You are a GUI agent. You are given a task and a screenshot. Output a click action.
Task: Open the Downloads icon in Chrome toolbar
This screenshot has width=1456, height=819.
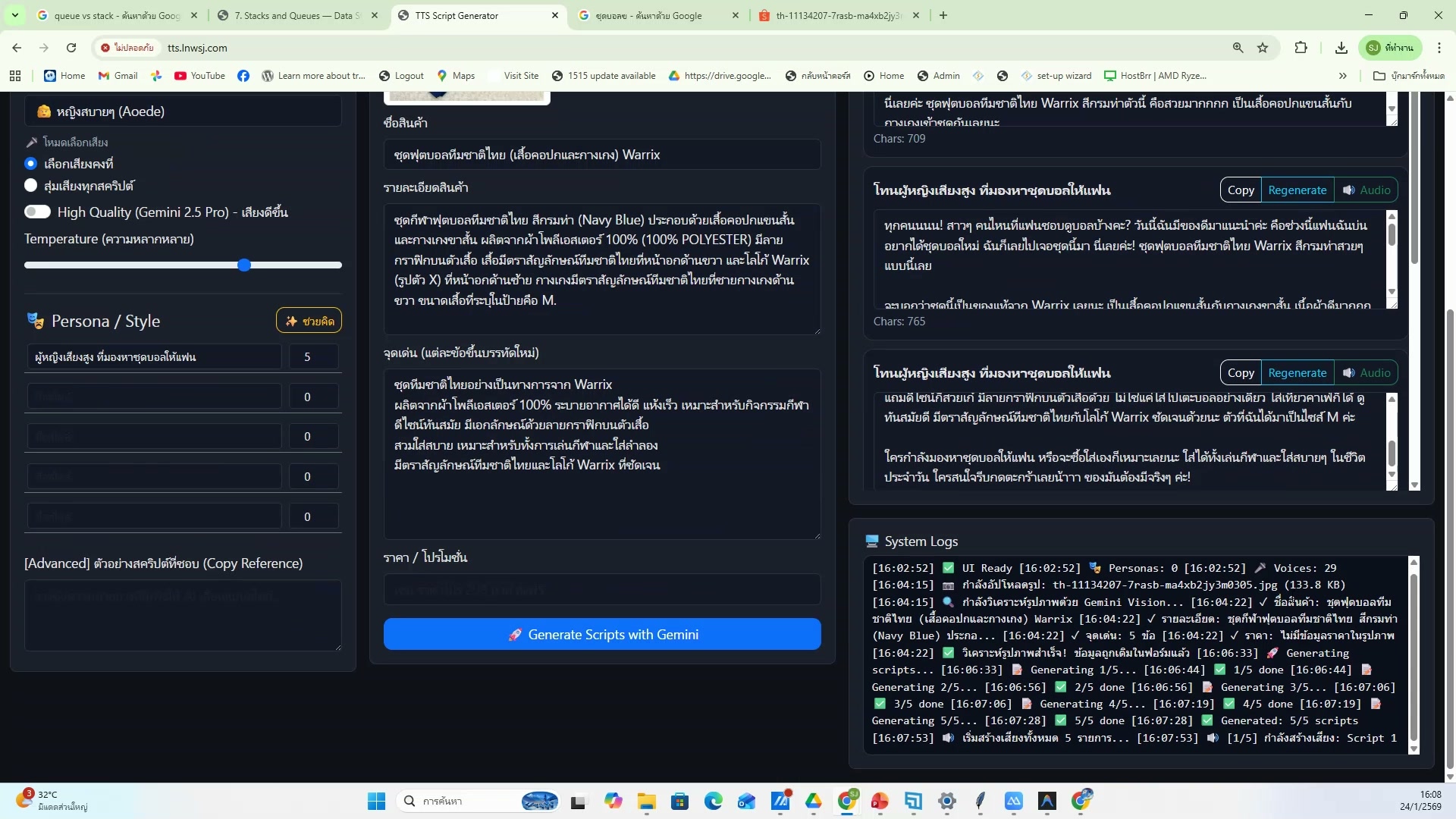(1341, 48)
